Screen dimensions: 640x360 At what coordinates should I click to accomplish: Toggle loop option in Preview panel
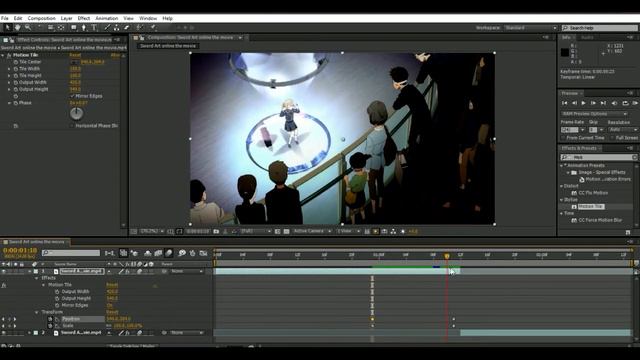625,103
